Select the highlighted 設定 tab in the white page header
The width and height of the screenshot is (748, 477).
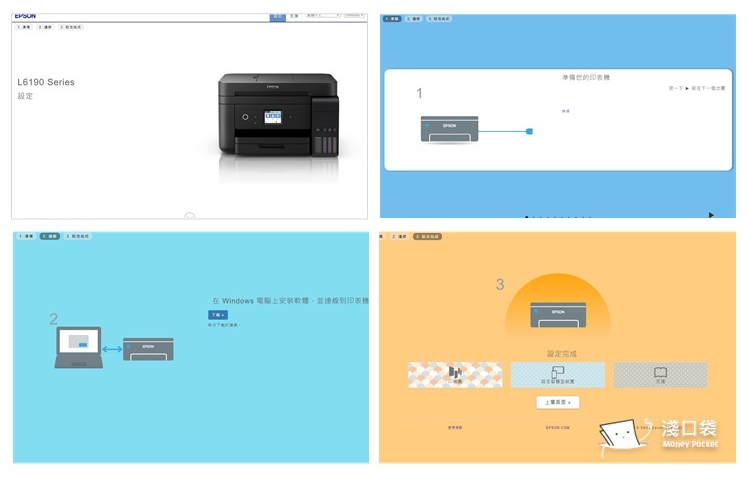277,16
